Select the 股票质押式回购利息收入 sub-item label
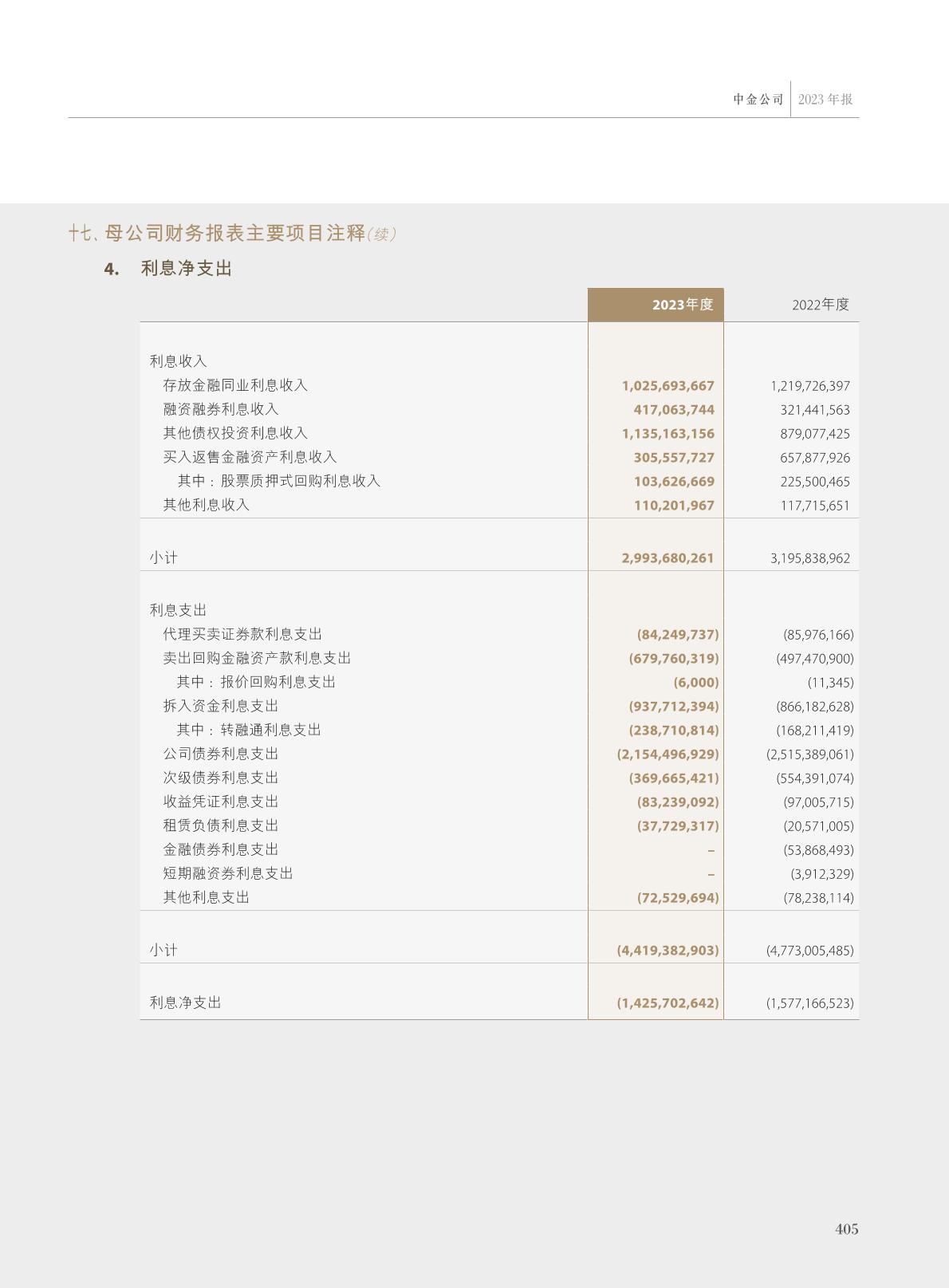This screenshot has height=1288, width=949. (300, 481)
